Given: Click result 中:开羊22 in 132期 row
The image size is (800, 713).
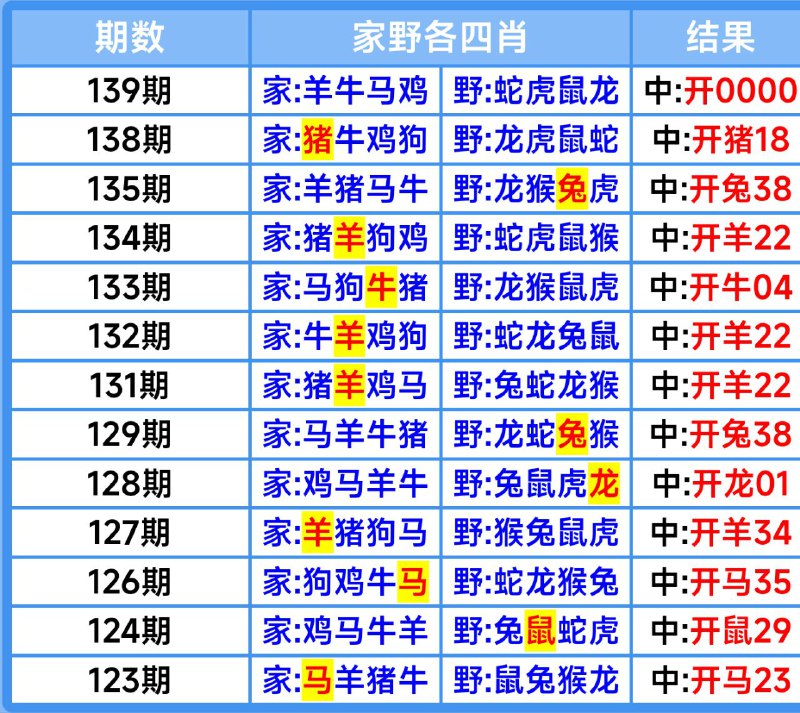Looking at the screenshot, I should 716,336.
